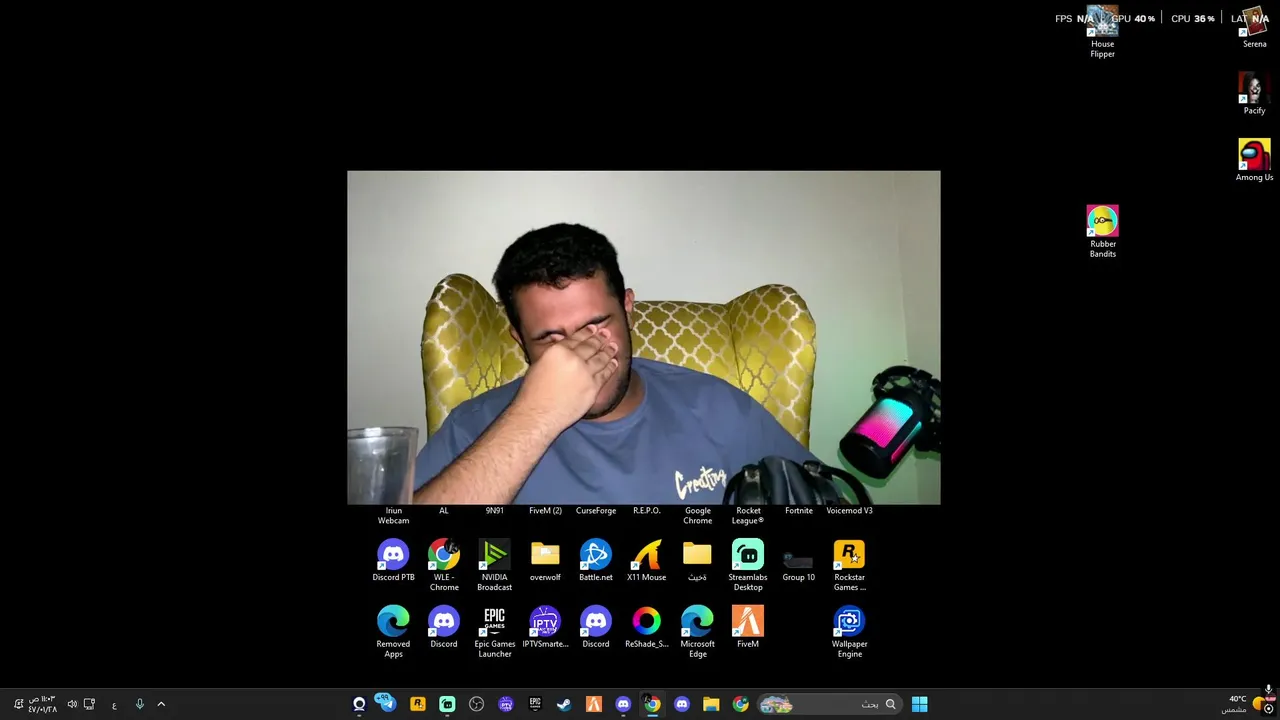Click the CPU 36 % overlay reading
The height and width of the screenshot is (720, 1280).
pyautogui.click(x=1193, y=18)
